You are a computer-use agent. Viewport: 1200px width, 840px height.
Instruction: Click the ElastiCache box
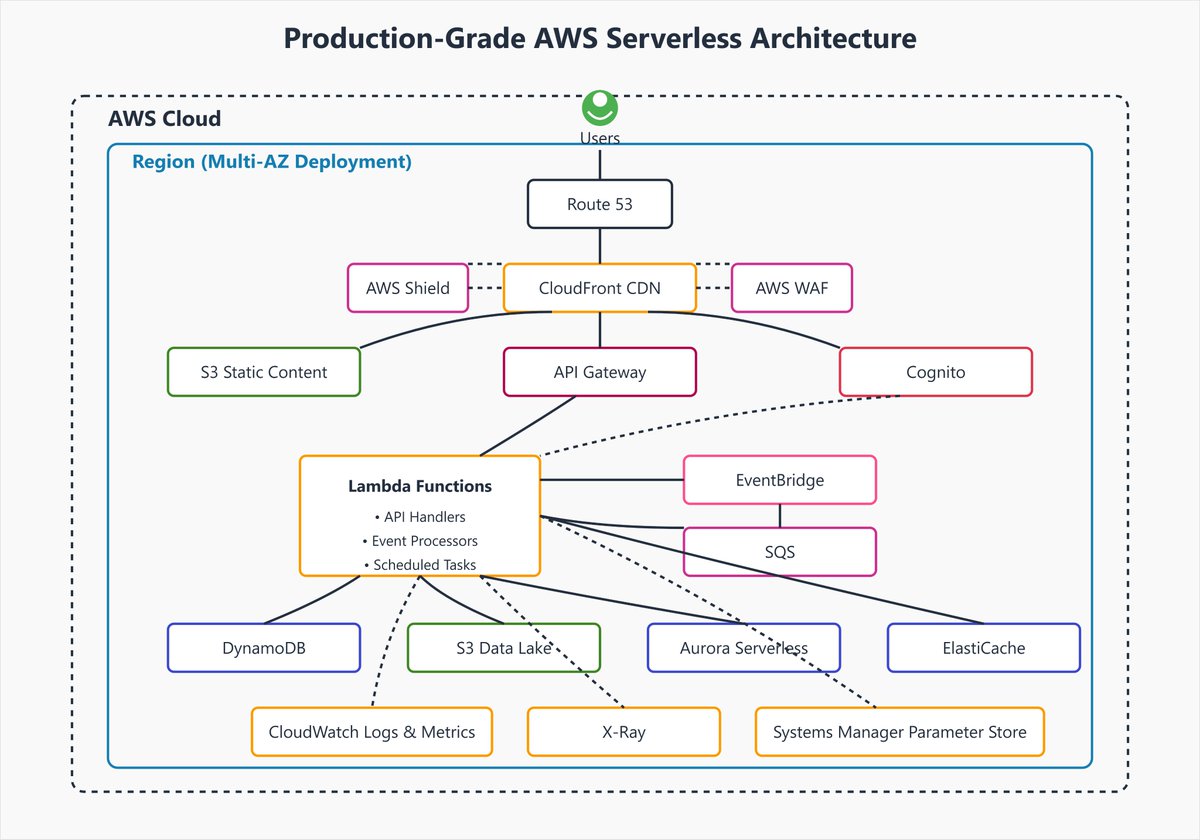tap(984, 648)
